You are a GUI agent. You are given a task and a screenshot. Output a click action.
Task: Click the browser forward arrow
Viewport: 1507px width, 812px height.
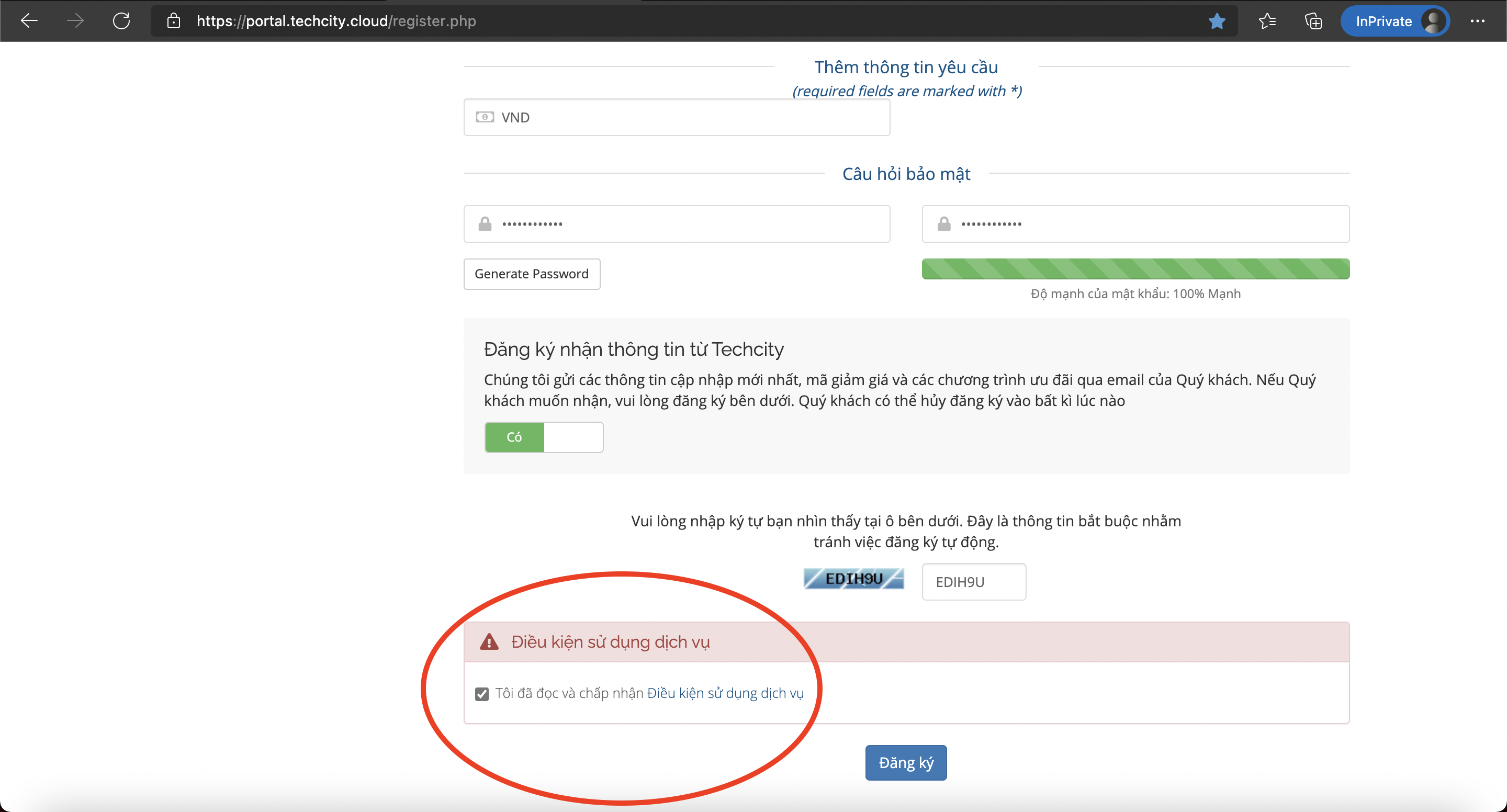point(75,21)
